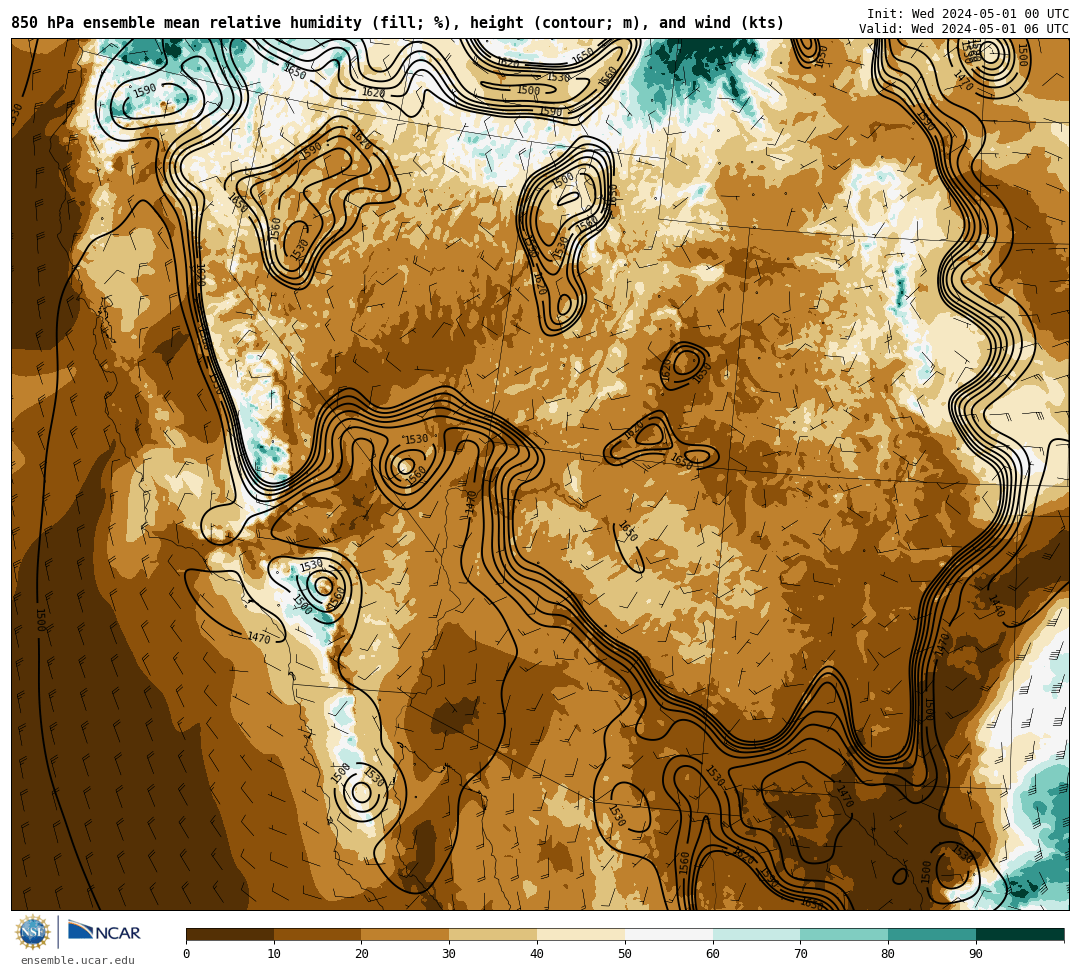Select the 20-30% colorbar swatch
The height and width of the screenshot is (973, 1080).
point(406,934)
